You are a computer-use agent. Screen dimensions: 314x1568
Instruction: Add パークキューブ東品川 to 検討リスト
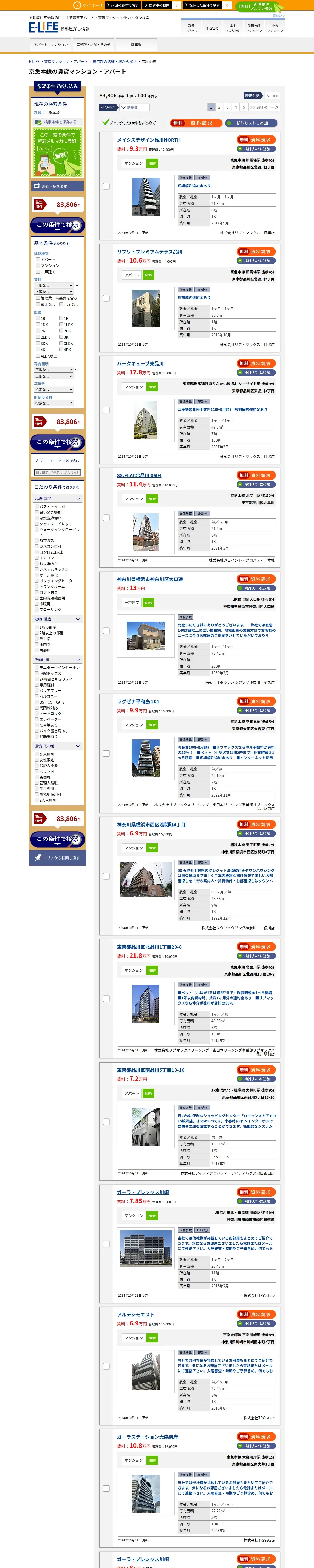[x=257, y=372]
